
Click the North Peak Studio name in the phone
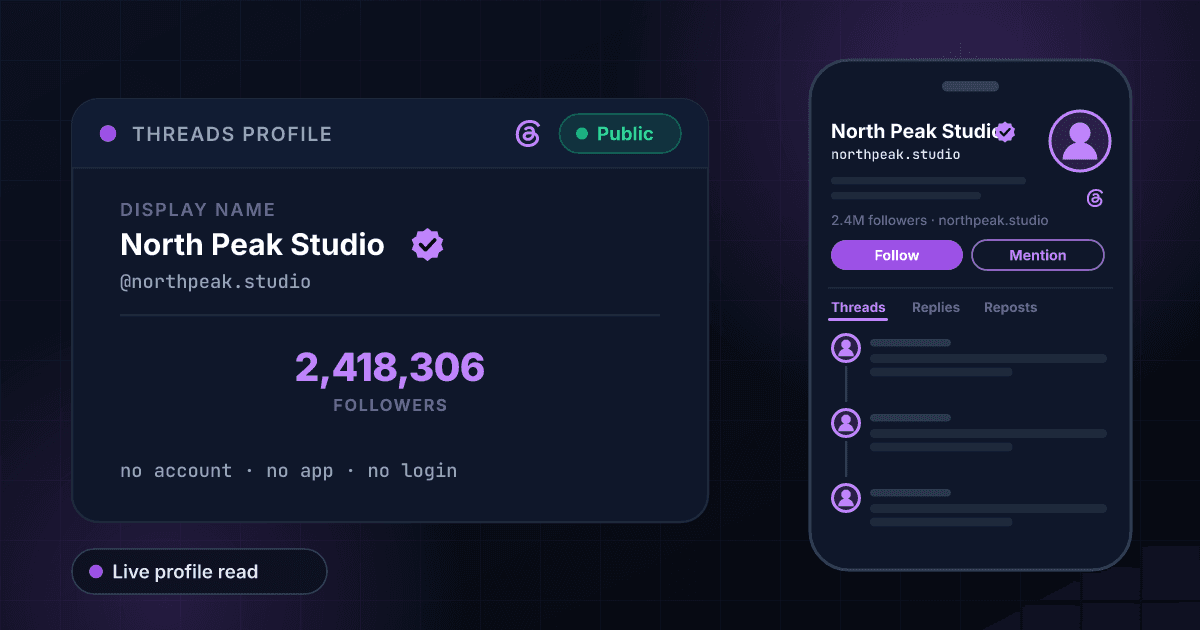913,131
